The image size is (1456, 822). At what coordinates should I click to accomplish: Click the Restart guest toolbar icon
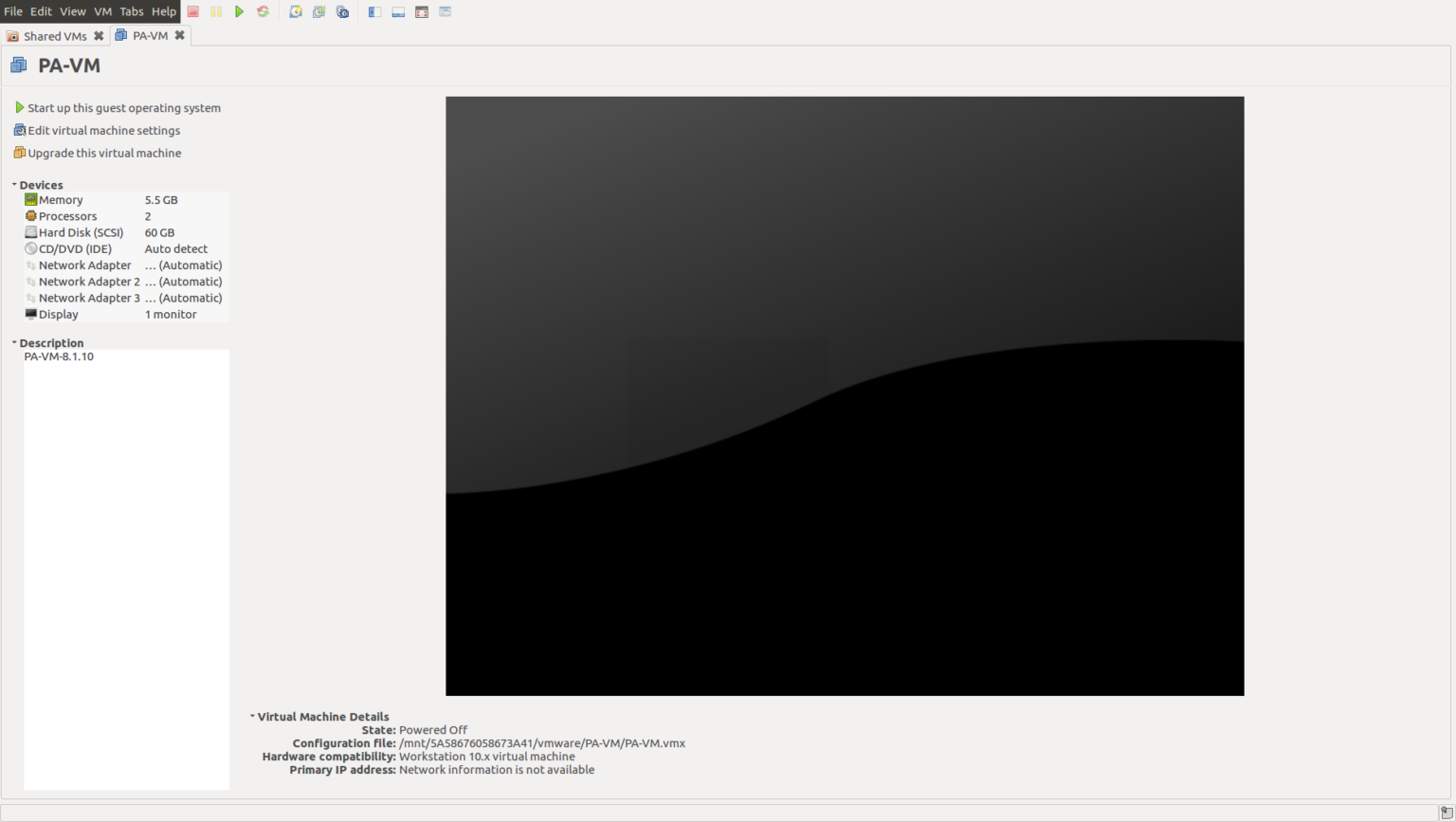263,11
